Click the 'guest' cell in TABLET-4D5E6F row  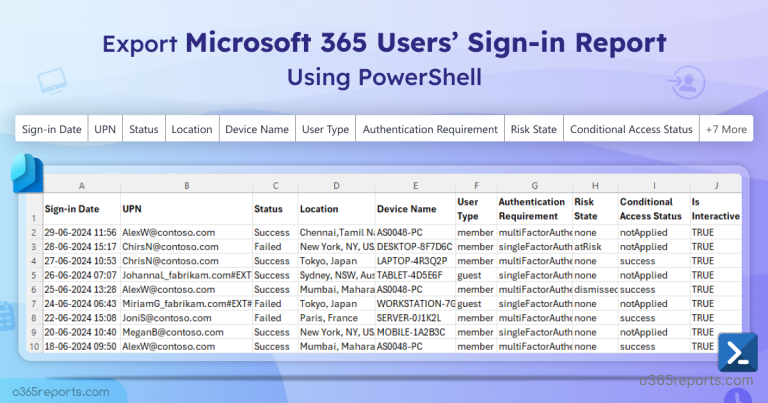pyautogui.click(x=476, y=275)
